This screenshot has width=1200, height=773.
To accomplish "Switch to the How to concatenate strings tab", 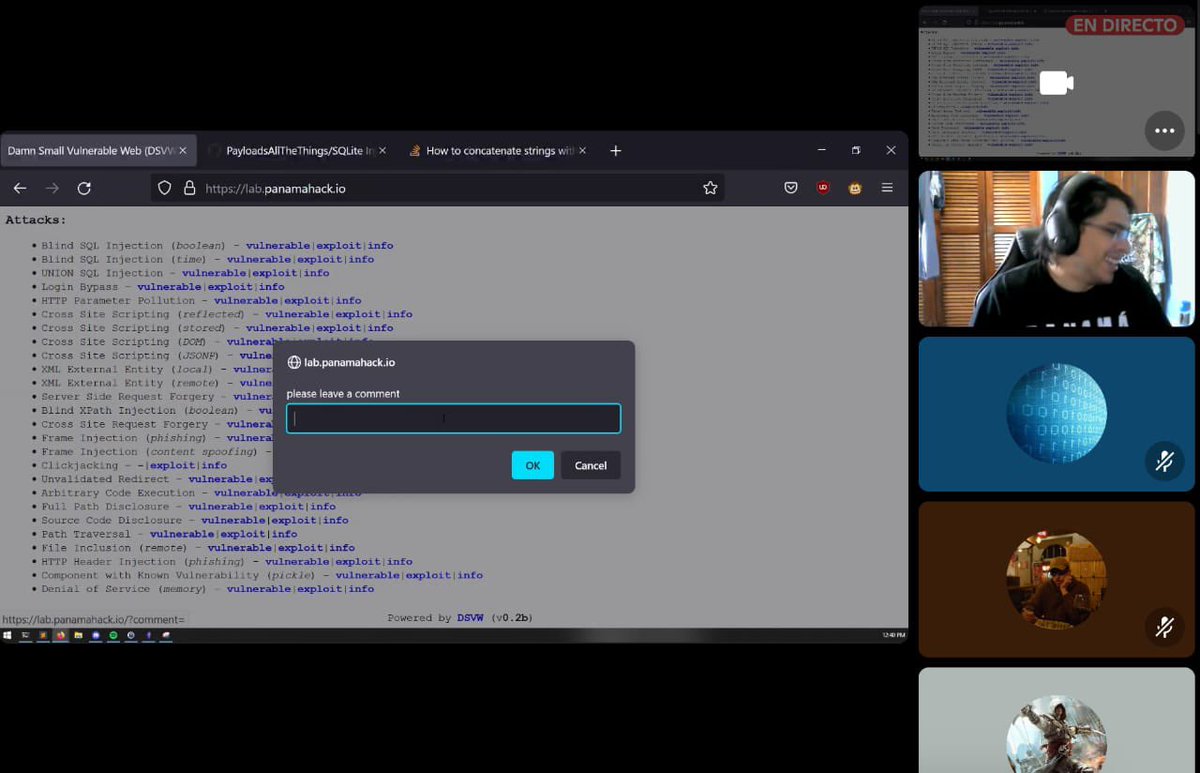I will pyautogui.click(x=499, y=151).
